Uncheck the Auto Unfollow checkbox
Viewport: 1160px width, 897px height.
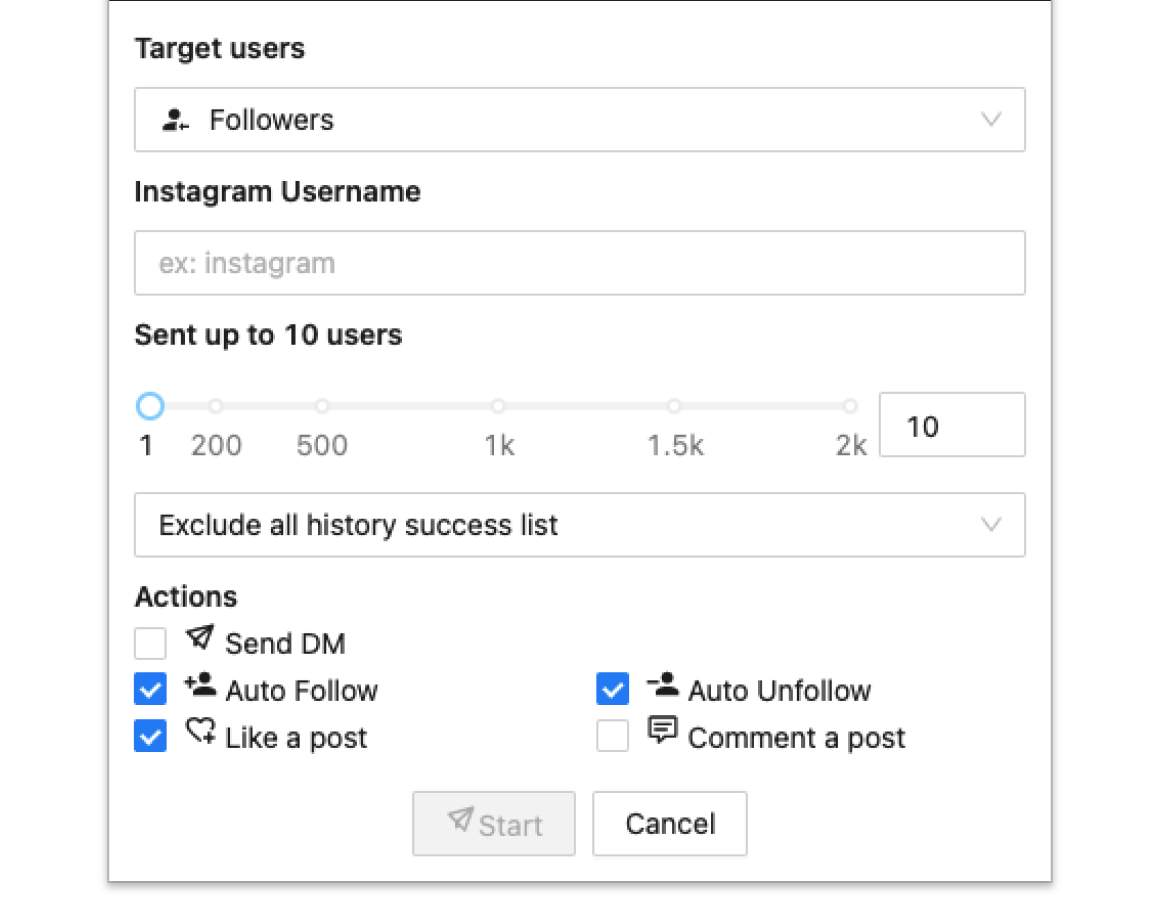[612, 690]
